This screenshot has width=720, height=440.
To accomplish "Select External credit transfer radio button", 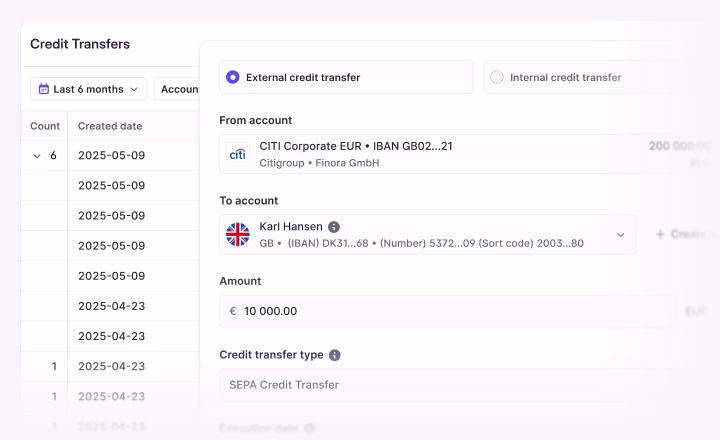I will pyautogui.click(x=233, y=77).
